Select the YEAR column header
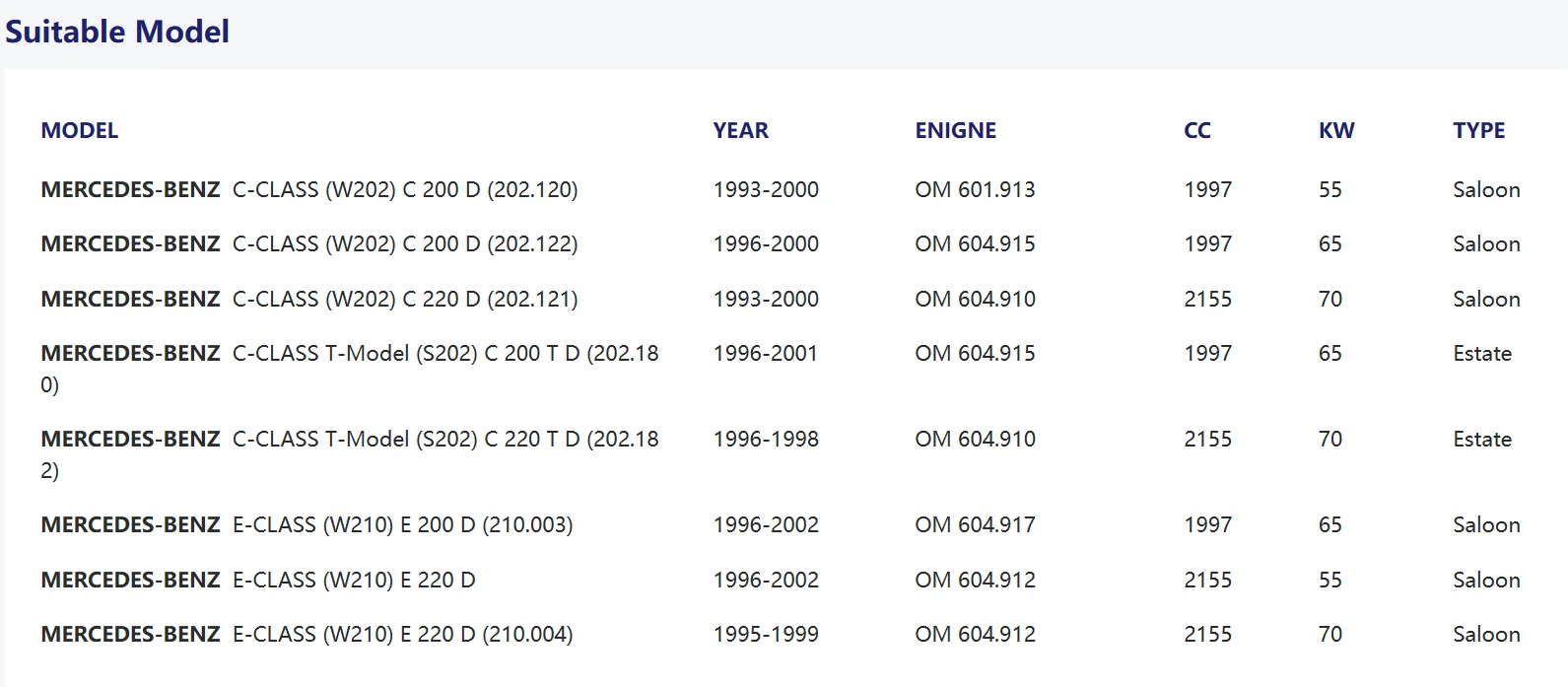This screenshot has width=1568, height=687. coord(741,130)
